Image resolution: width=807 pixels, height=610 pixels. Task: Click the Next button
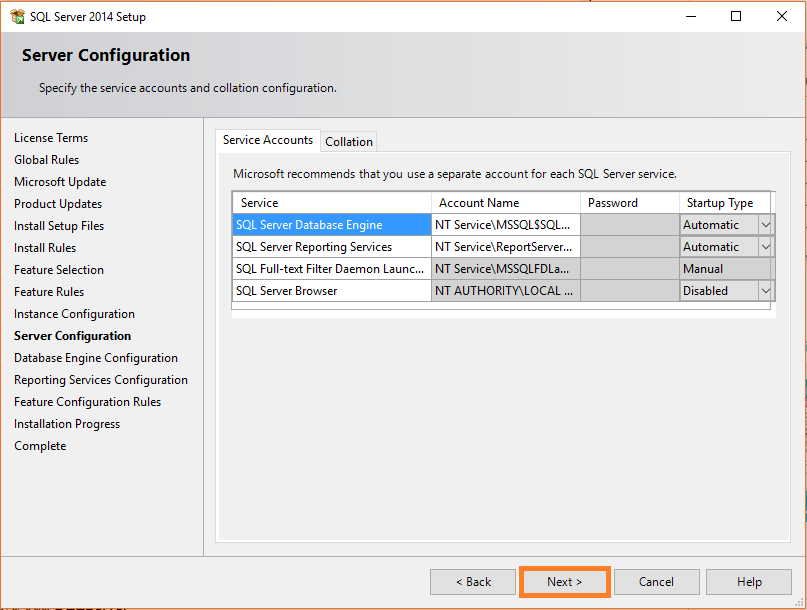tap(565, 582)
